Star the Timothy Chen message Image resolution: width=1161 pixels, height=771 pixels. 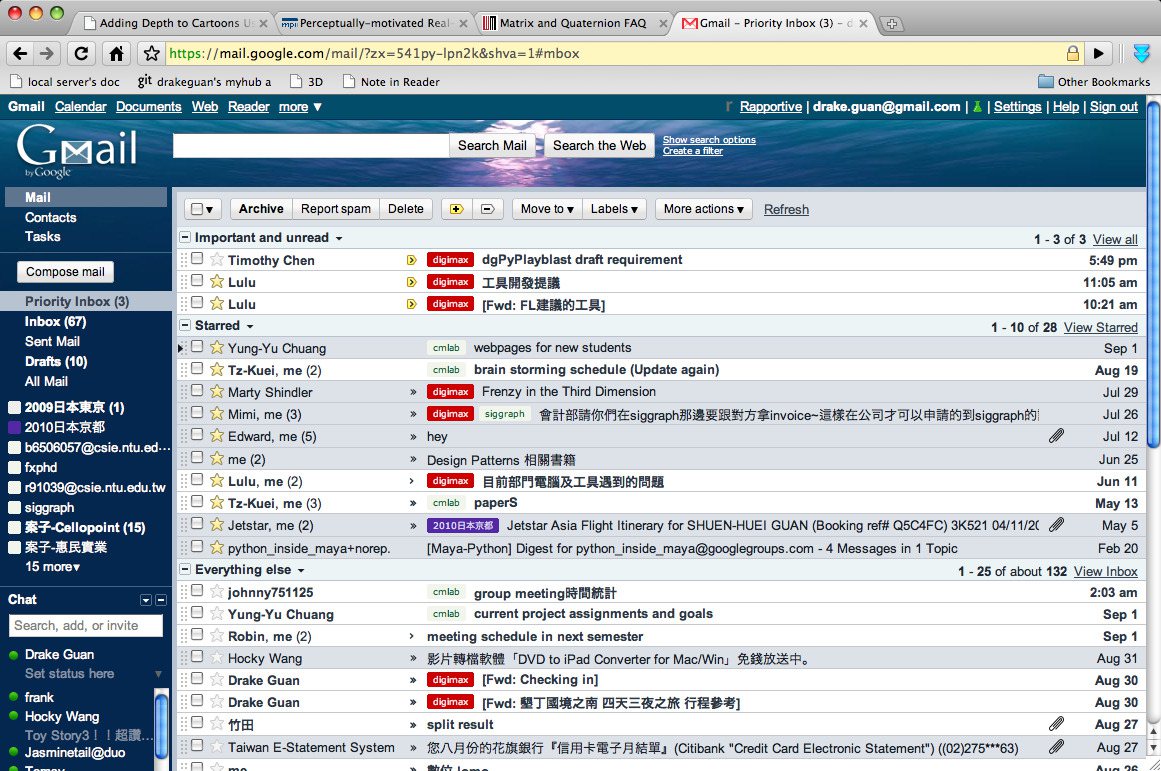217,259
